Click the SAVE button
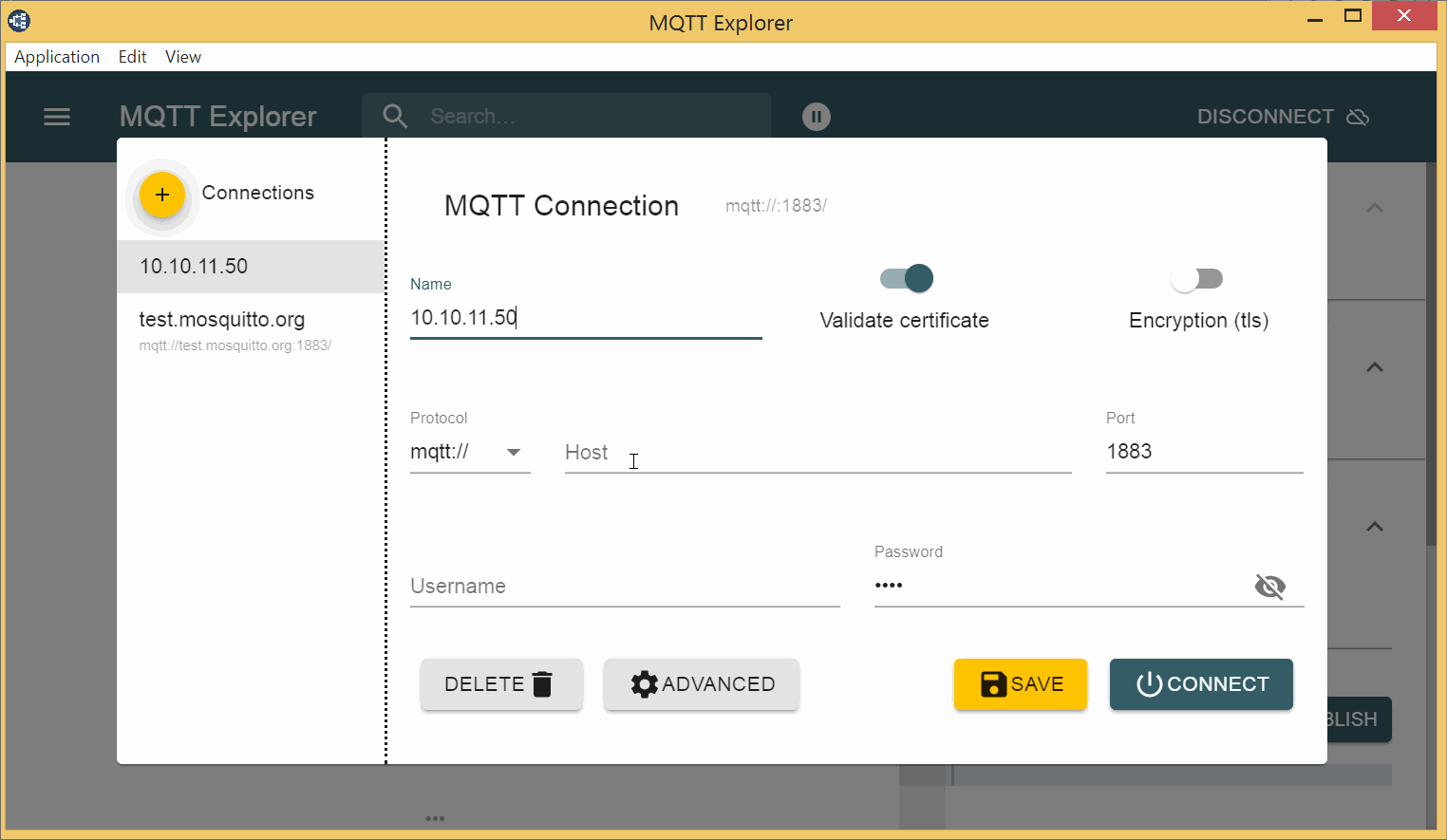This screenshot has height=840, width=1447. tap(1020, 684)
